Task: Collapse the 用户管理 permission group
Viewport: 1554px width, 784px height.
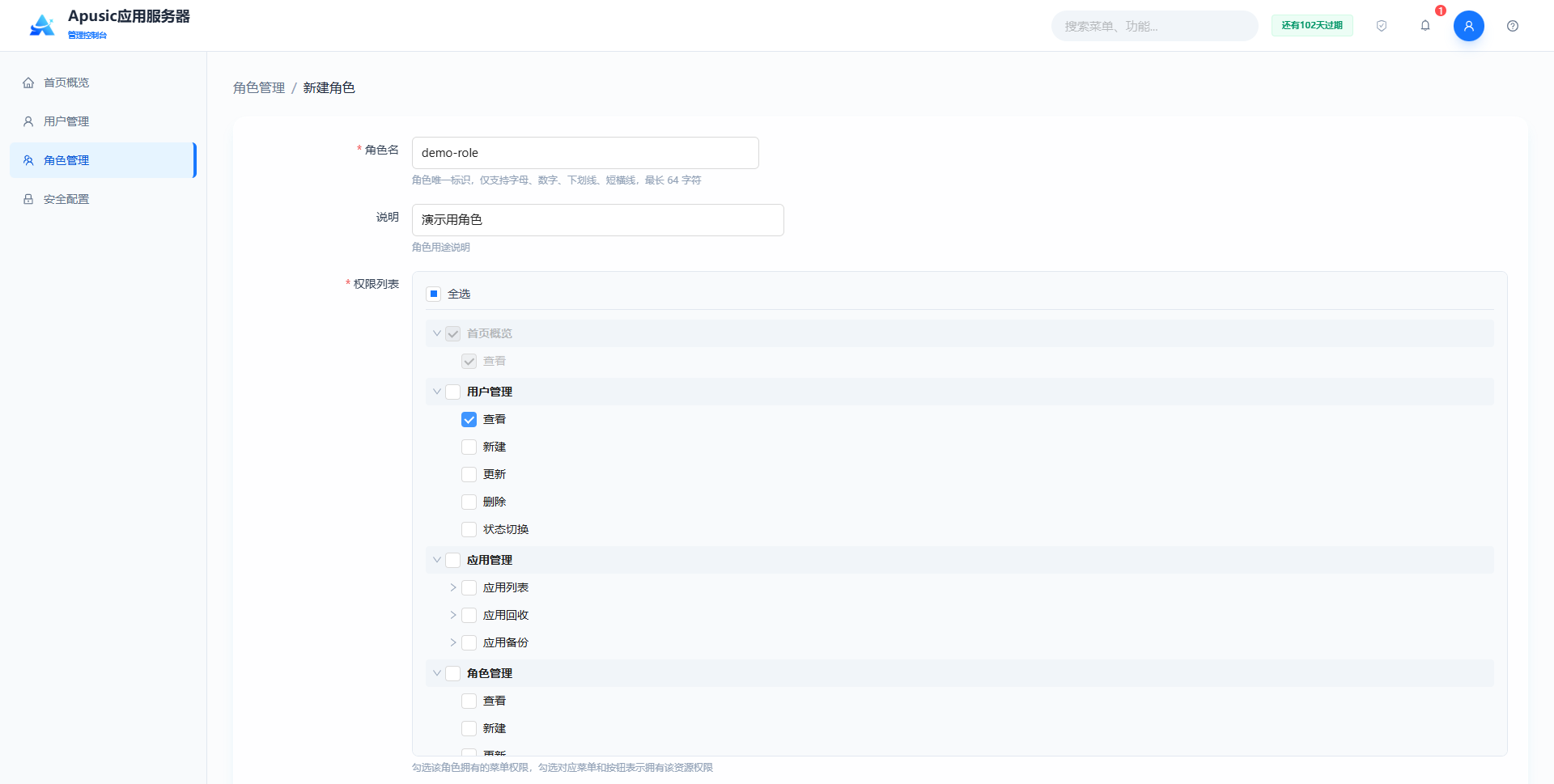Action: [437, 392]
